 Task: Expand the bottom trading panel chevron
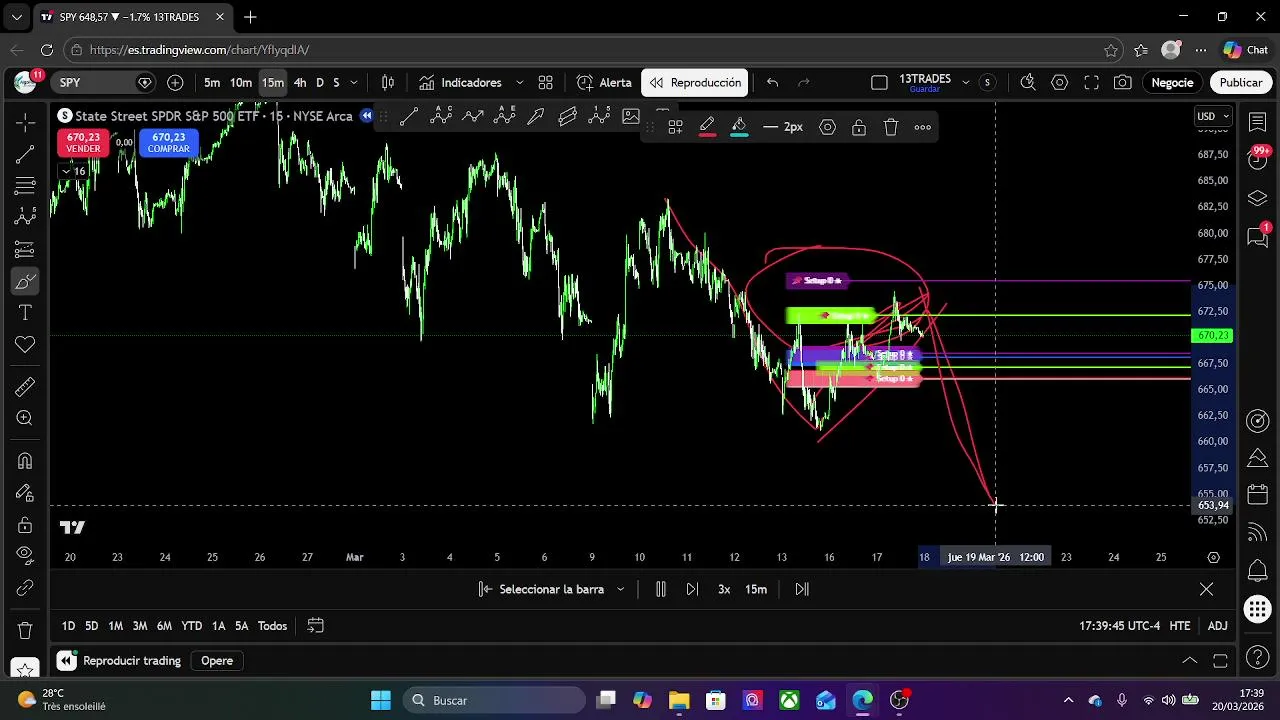click(1189, 661)
